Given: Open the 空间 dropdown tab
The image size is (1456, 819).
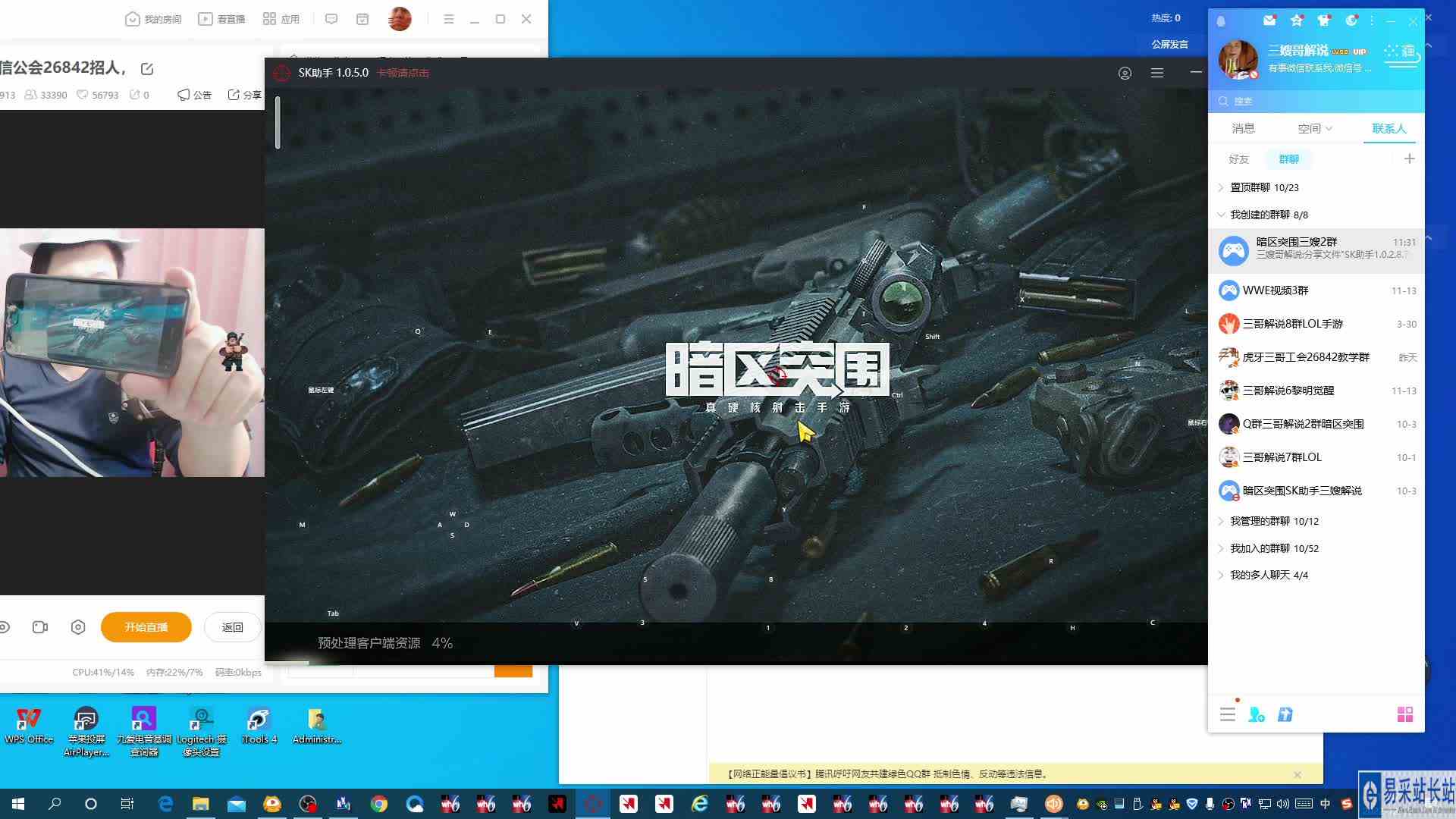Looking at the screenshot, I should pos(1314,128).
